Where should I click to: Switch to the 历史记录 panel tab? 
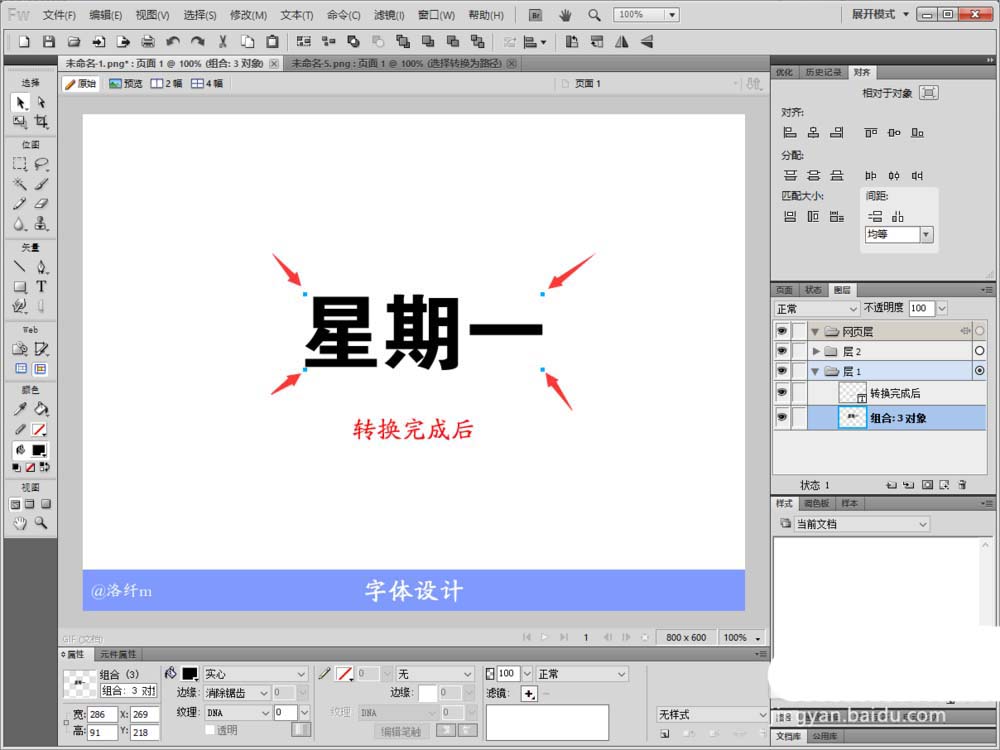823,72
